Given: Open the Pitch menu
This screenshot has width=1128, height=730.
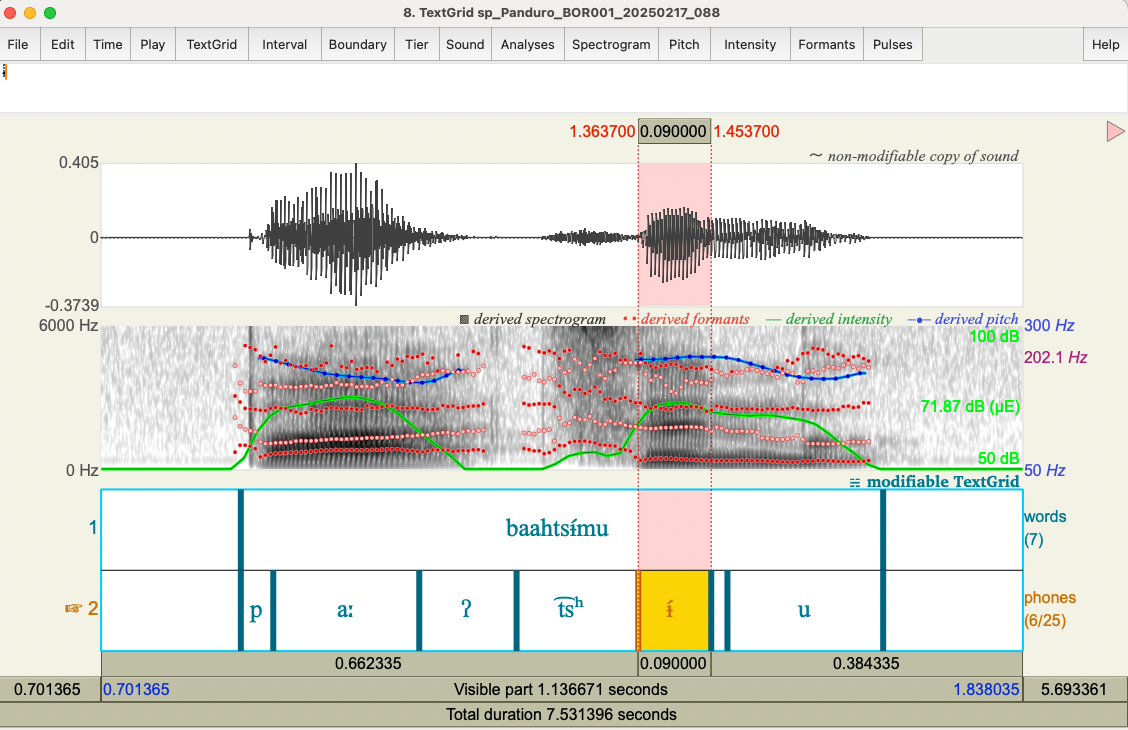Looking at the screenshot, I should 684,44.
